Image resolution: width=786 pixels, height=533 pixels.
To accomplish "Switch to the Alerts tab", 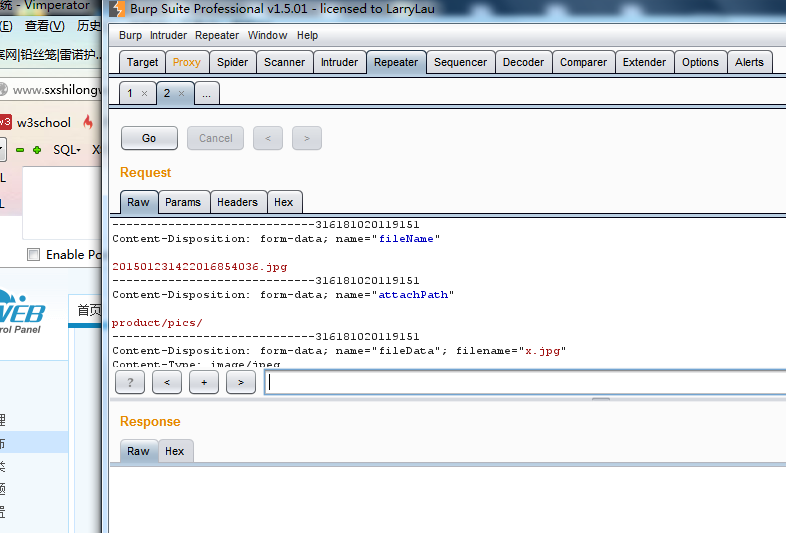I will pos(749,62).
